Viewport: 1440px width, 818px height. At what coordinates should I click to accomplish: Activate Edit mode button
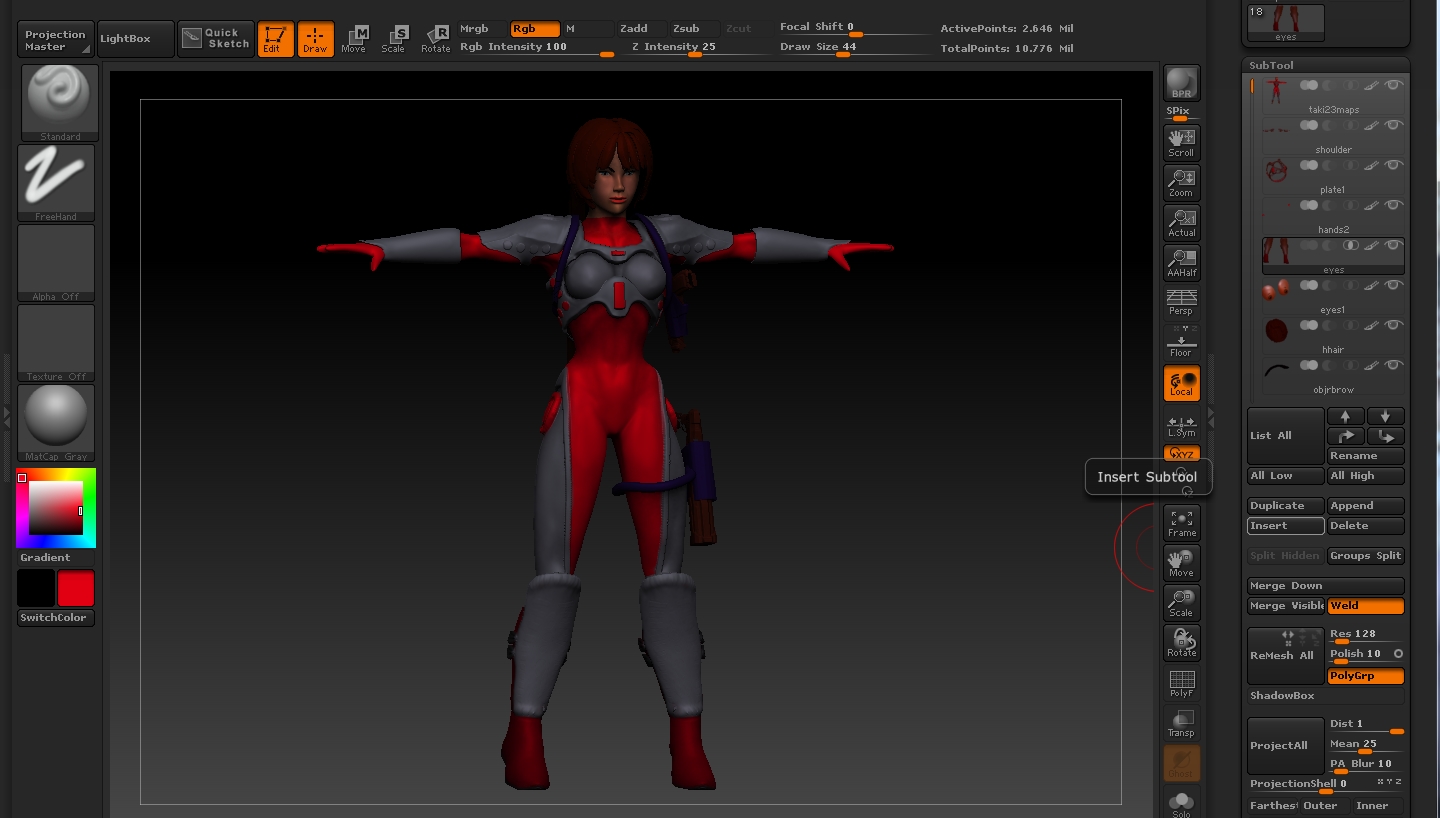click(275, 39)
